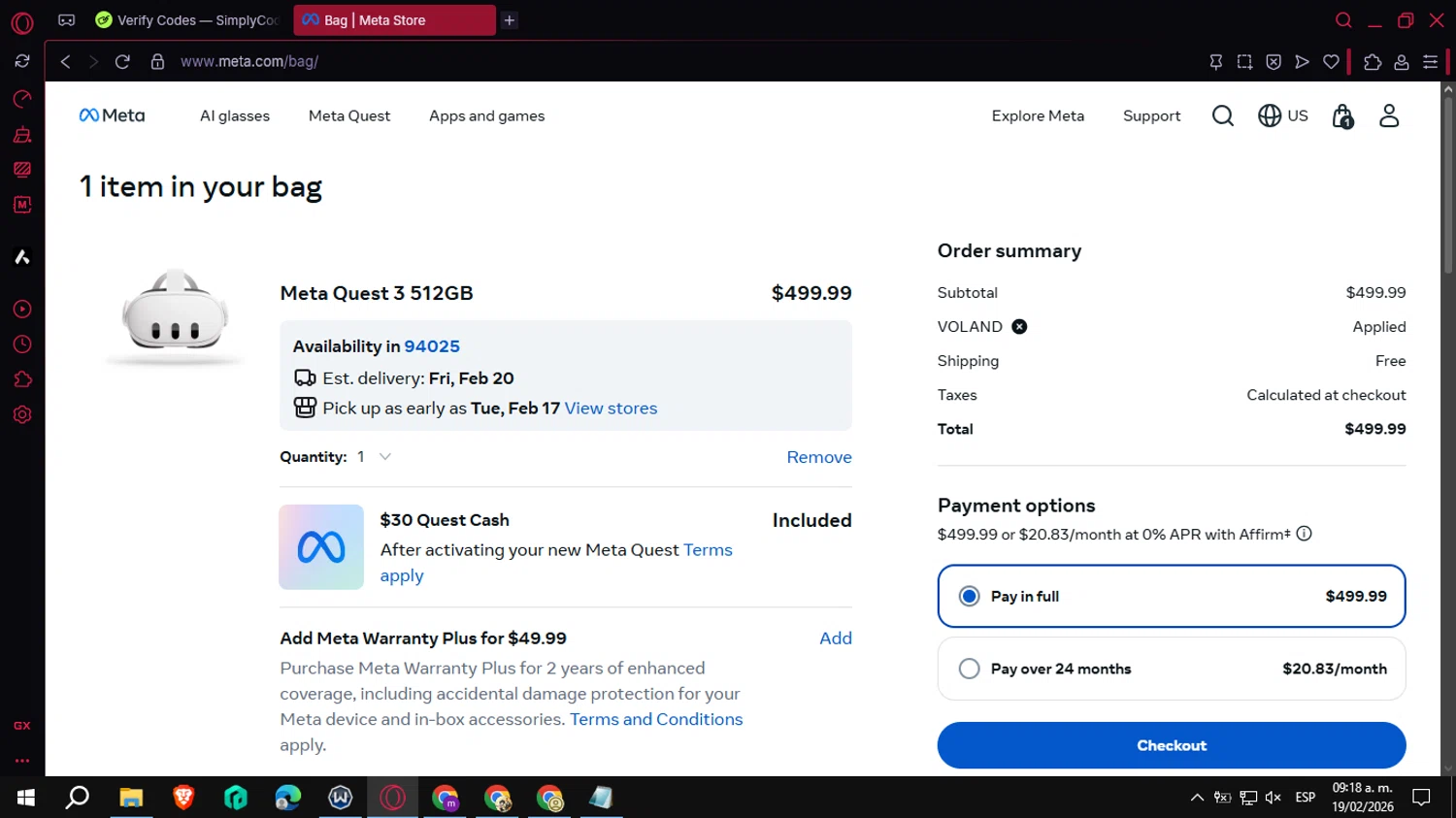This screenshot has width=1456, height=818.
Task: Open Support menu item
Action: [1152, 115]
